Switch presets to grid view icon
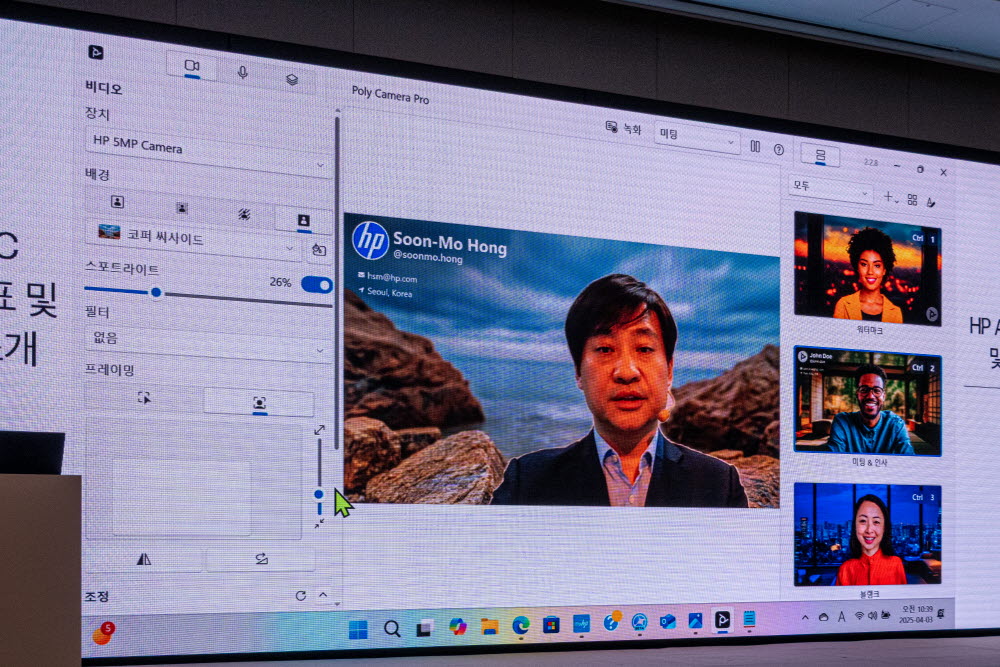Screen dimensions: 1000x667 913,200
